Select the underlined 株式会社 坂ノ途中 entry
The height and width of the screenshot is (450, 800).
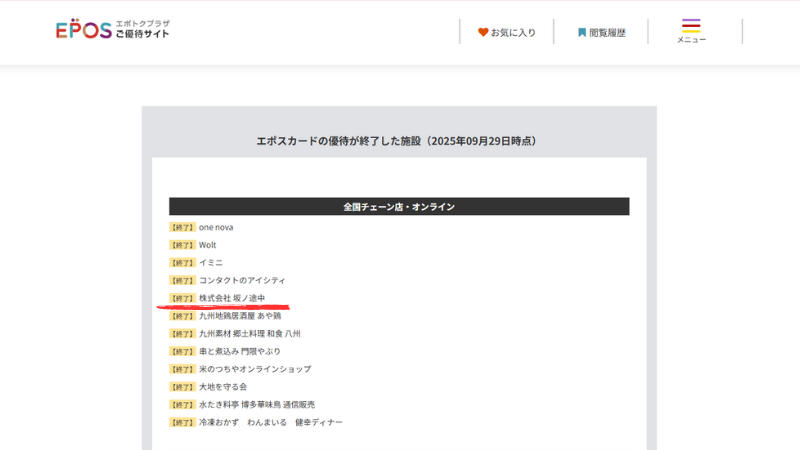230,298
